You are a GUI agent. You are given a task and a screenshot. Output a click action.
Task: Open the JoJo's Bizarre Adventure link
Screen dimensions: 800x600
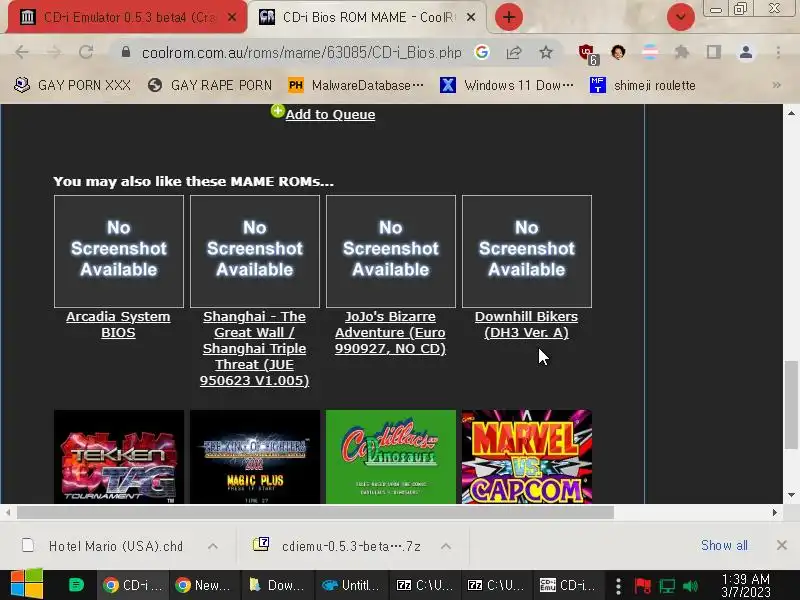[x=390, y=333]
